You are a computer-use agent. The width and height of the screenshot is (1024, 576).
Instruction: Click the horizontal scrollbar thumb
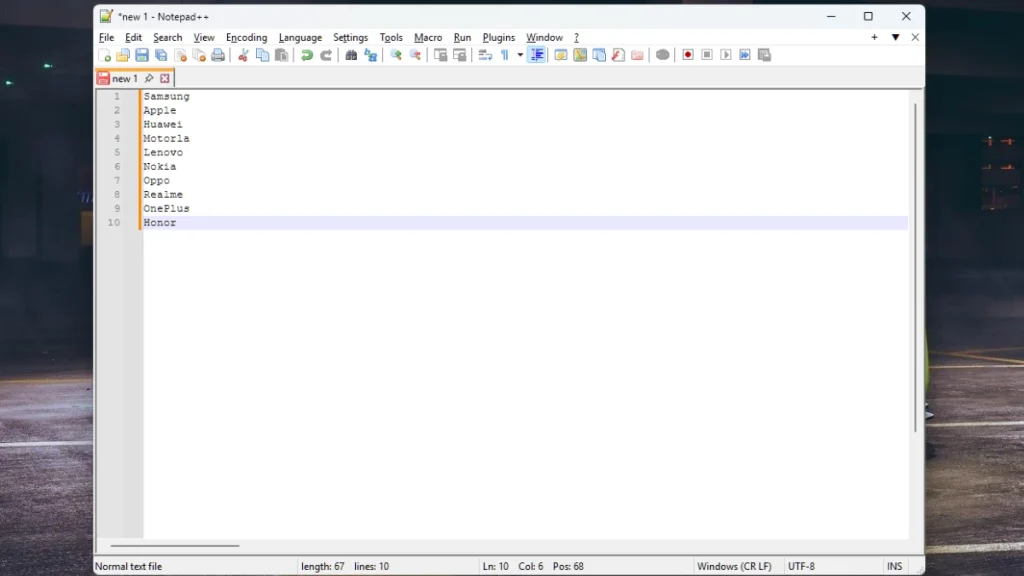tap(174, 545)
